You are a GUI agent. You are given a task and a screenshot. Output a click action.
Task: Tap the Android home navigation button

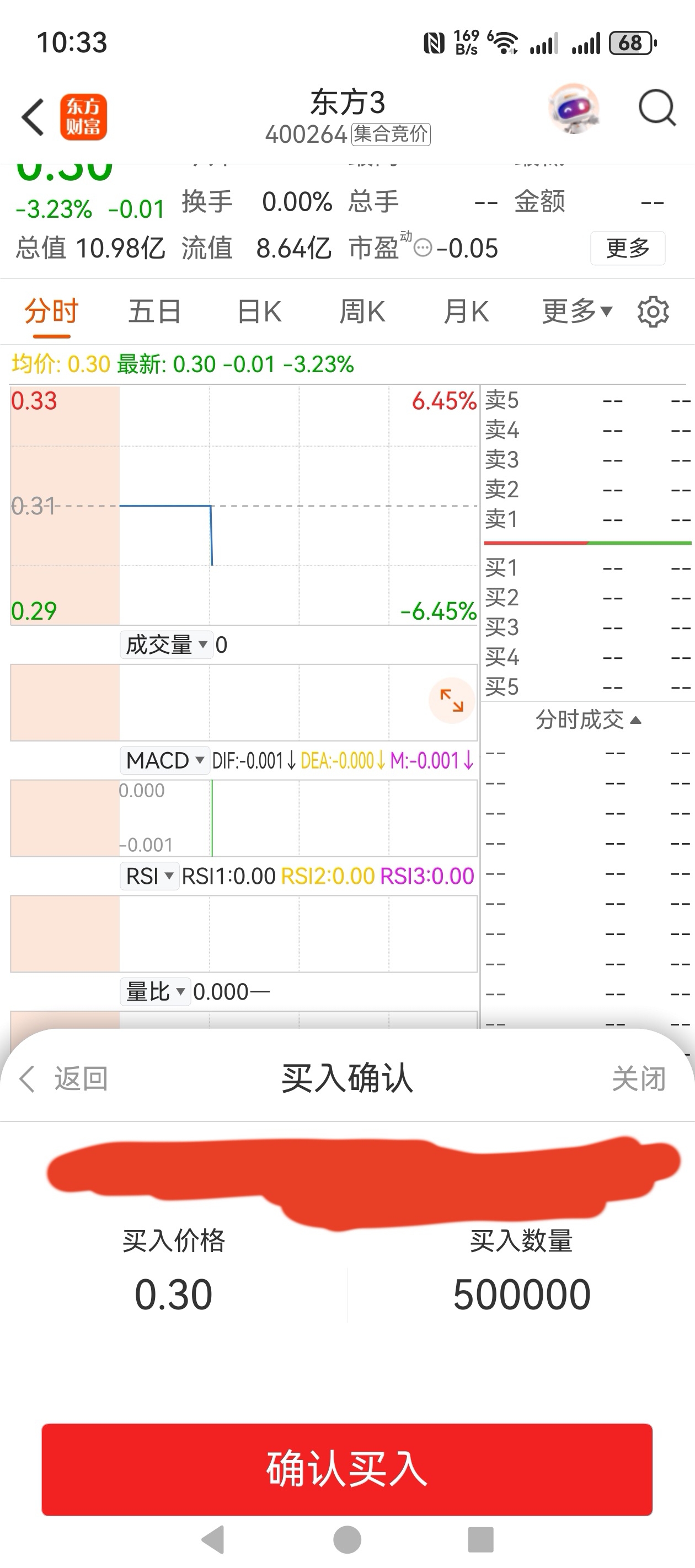pos(347,1539)
